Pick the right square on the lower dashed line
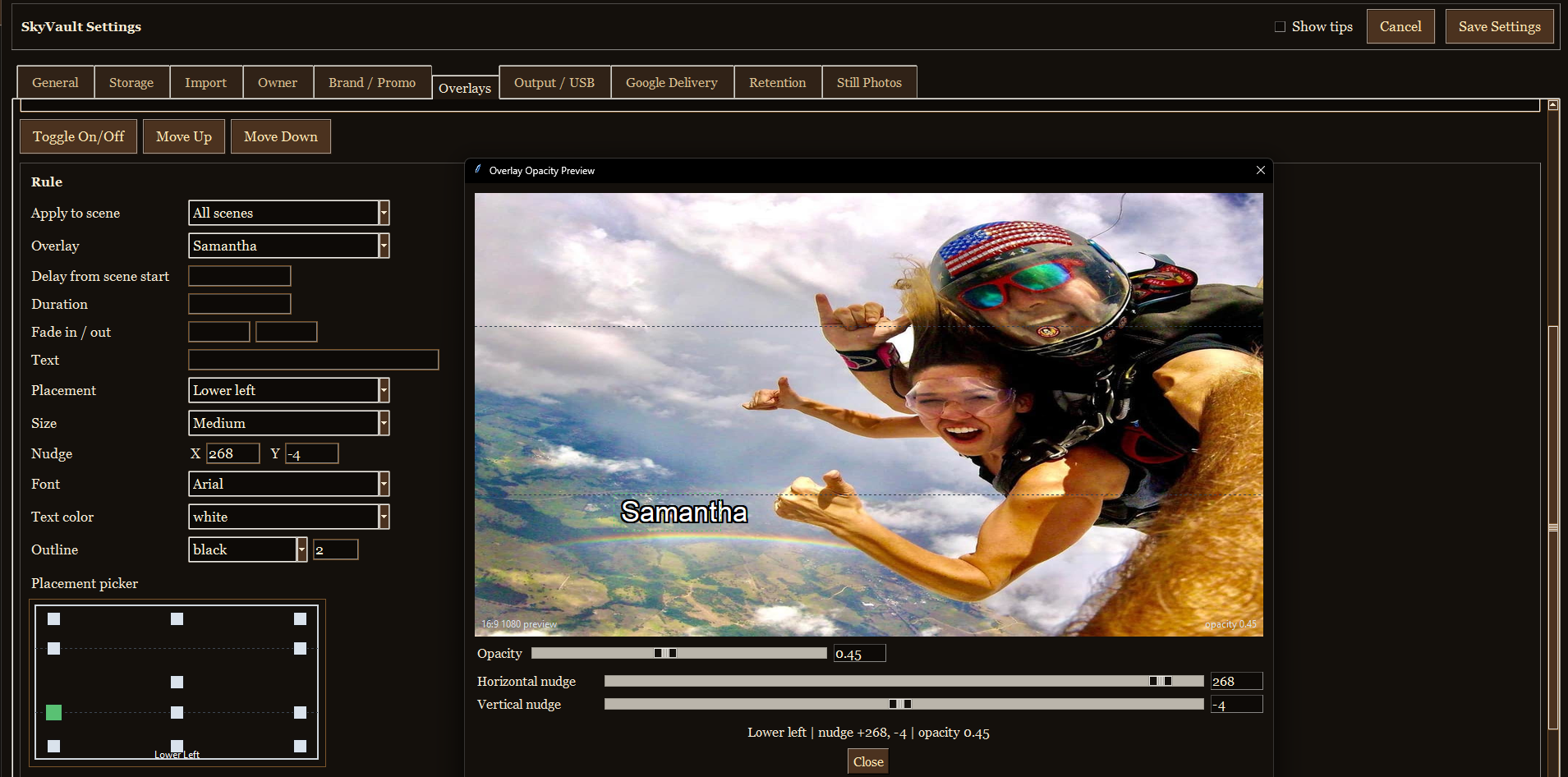1568x777 pixels. [300, 712]
